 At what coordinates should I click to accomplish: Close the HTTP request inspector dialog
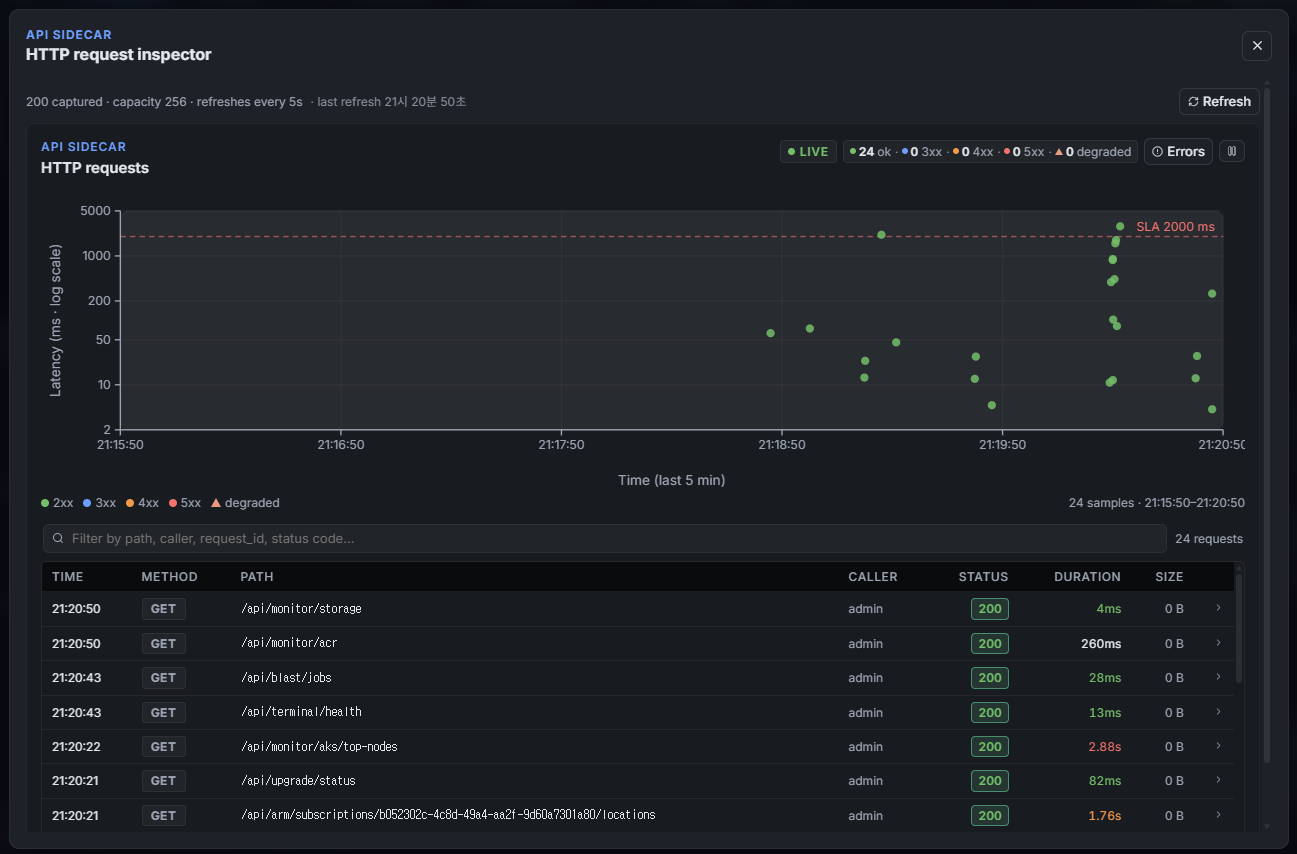pyautogui.click(x=1257, y=45)
